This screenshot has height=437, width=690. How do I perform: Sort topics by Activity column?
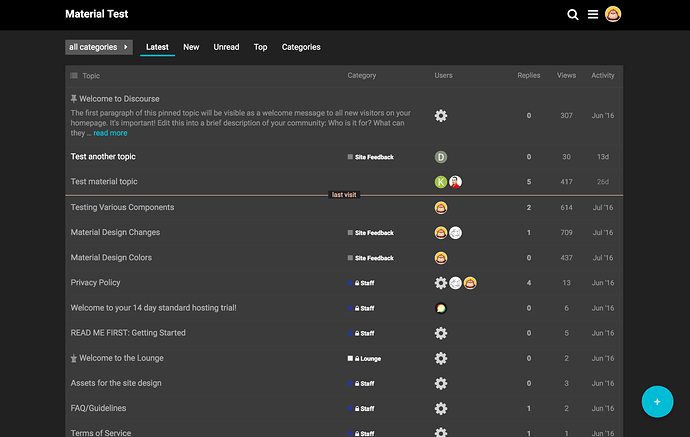602,76
